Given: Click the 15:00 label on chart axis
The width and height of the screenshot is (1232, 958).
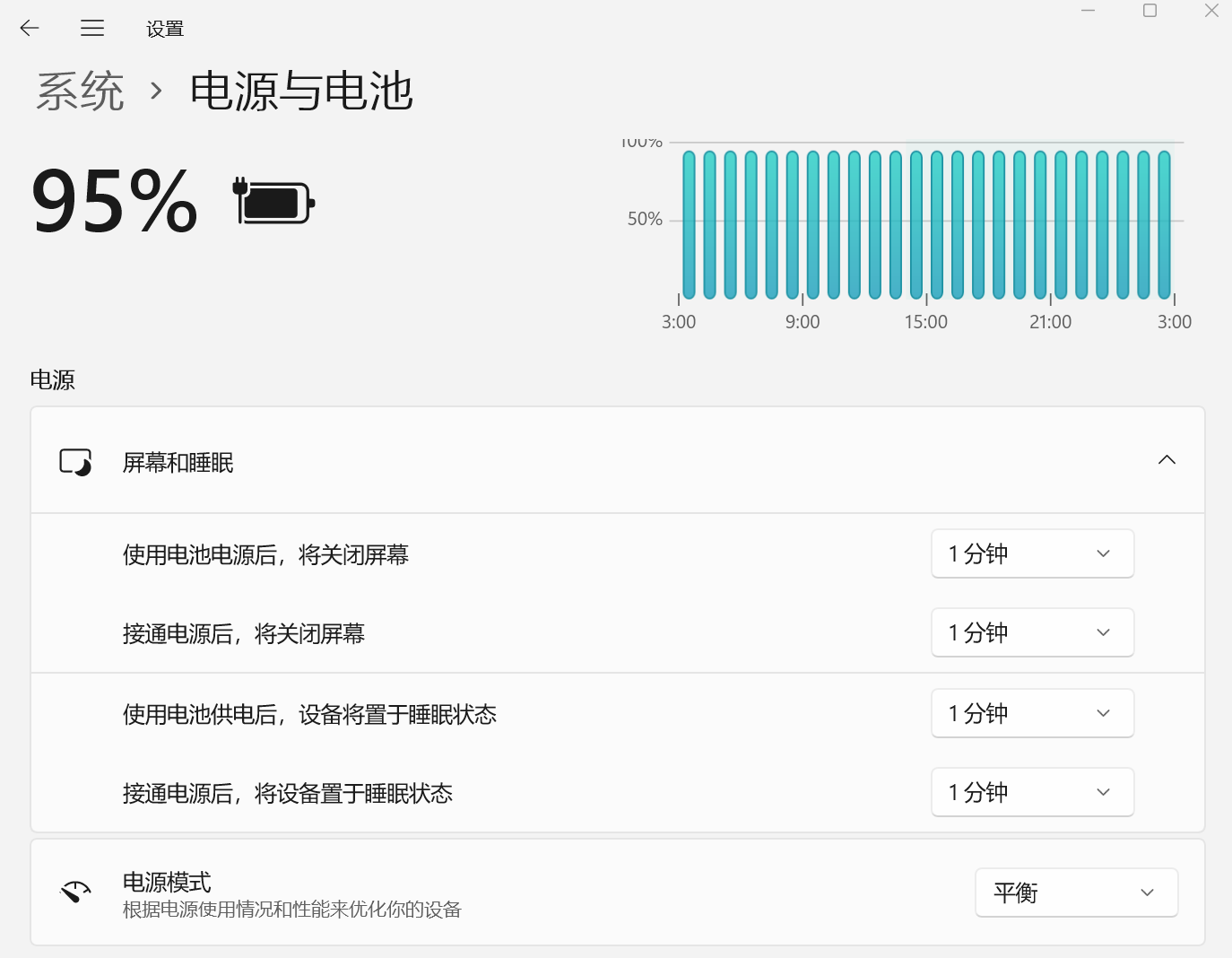Looking at the screenshot, I should click(x=925, y=322).
